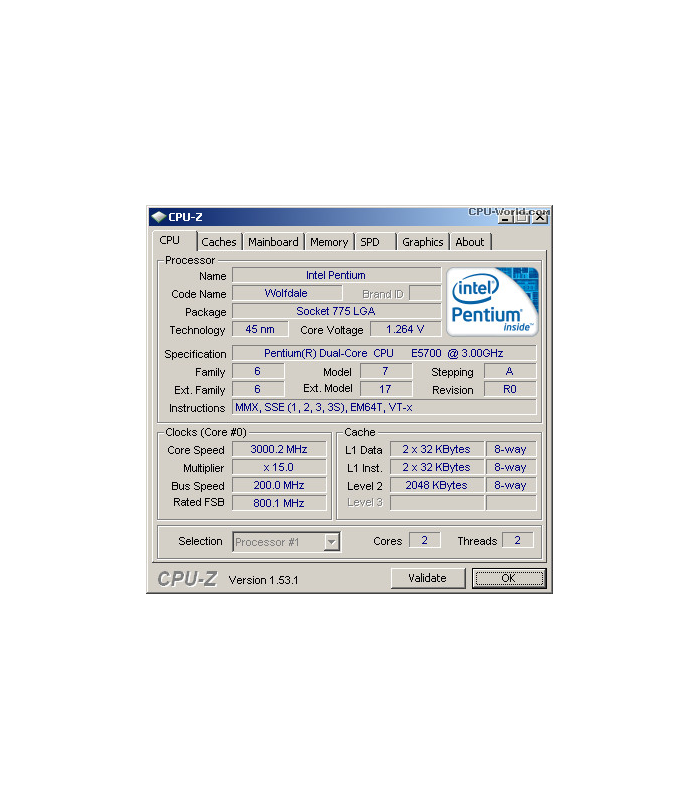Viewport: 700px width, 800px height.
Task: Click the Package value Socket 775 LGA
Action: coord(336,311)
